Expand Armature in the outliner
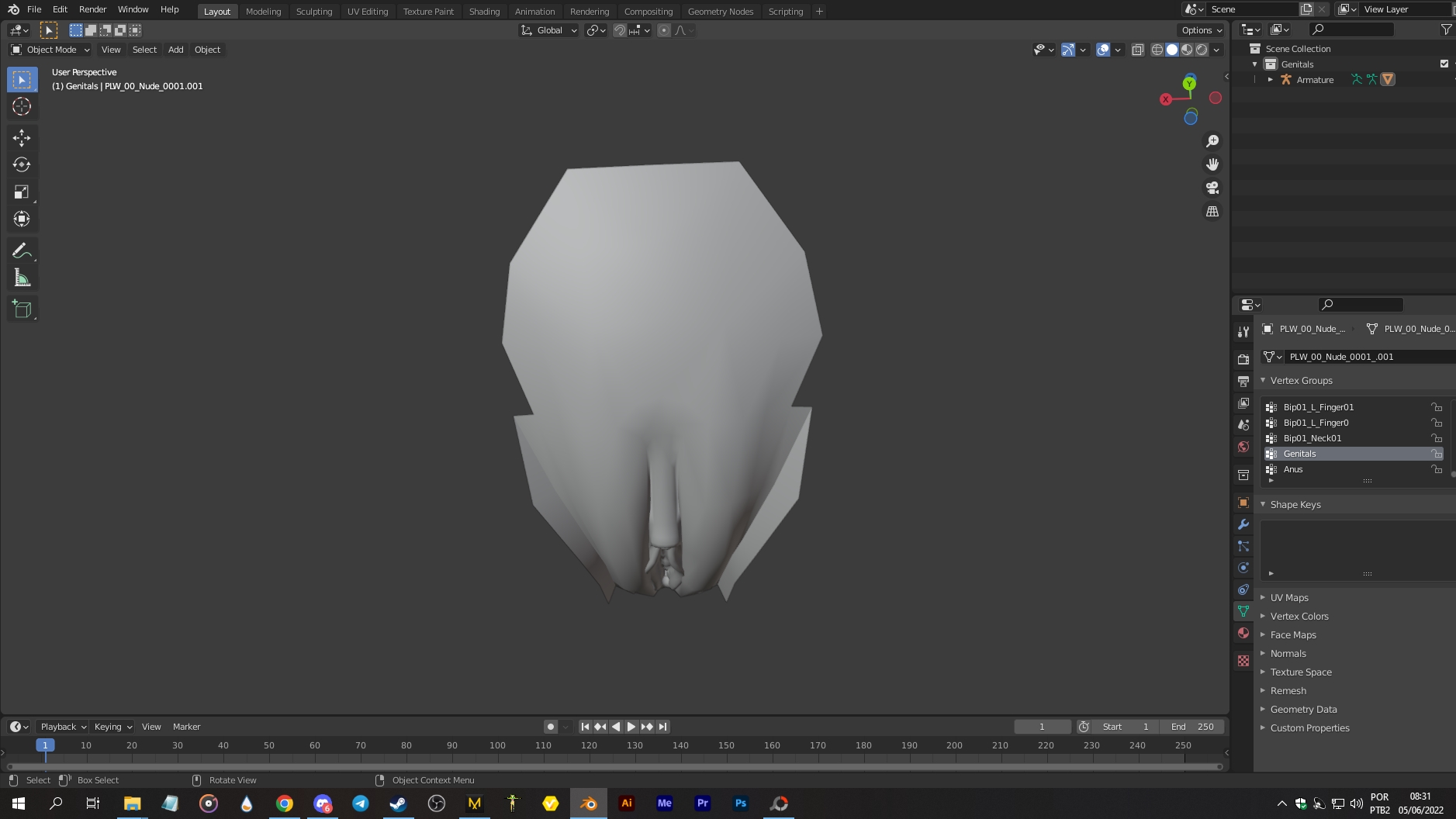The image size is (1456, 819). coord(1270,80)
